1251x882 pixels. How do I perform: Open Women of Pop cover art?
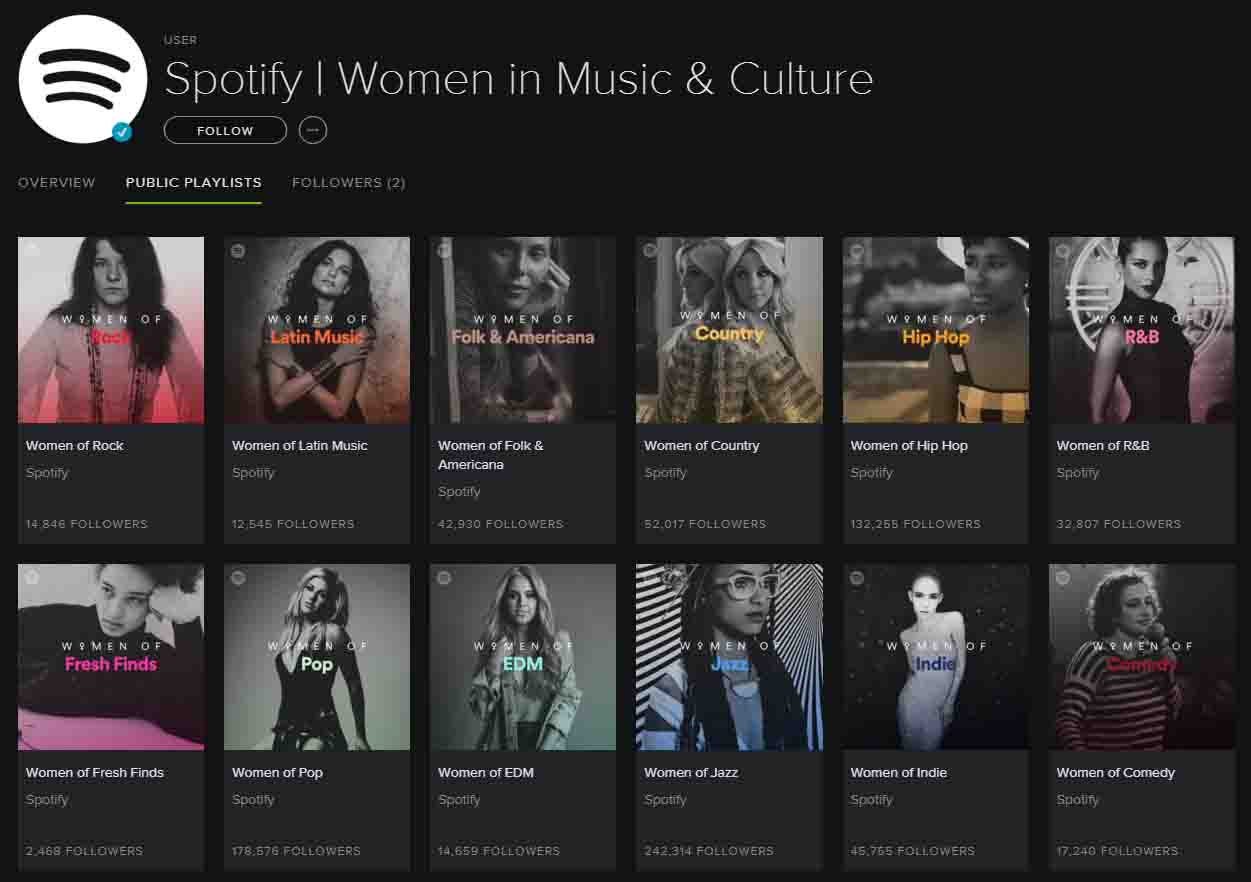tap(317, 657)
